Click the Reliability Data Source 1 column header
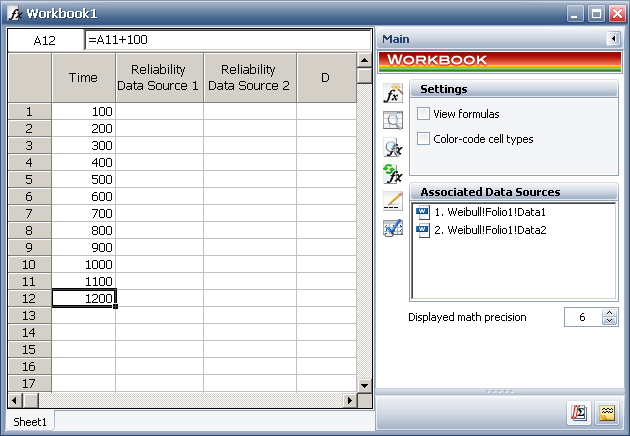Viewport: 630px width, 436px height. pyautogui.click(x=159, y=78)
